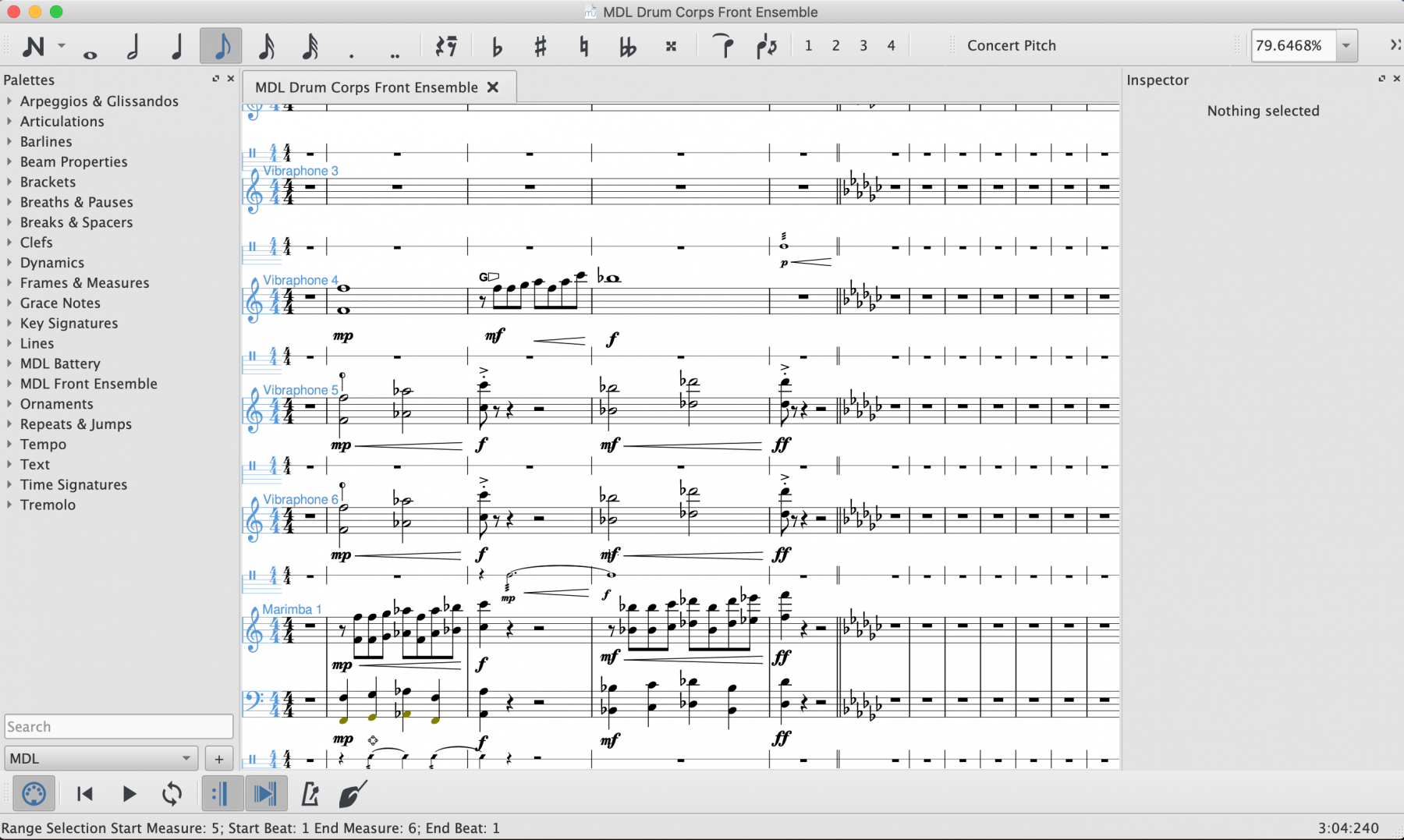Open image capture tool
Viewport: 1404px width, 840px height.
click(353, 794)
